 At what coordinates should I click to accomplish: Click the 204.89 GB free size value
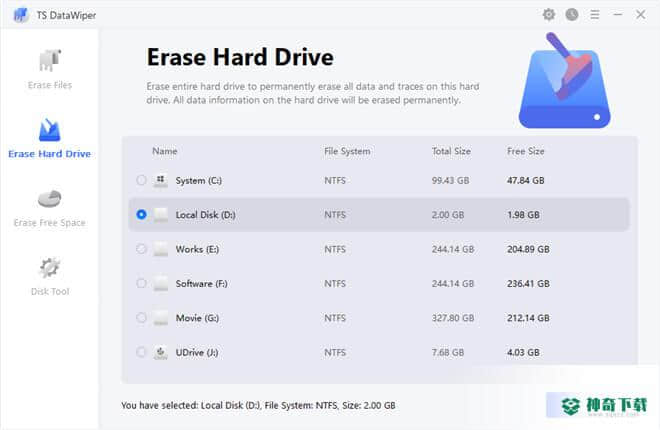point(528,250)
